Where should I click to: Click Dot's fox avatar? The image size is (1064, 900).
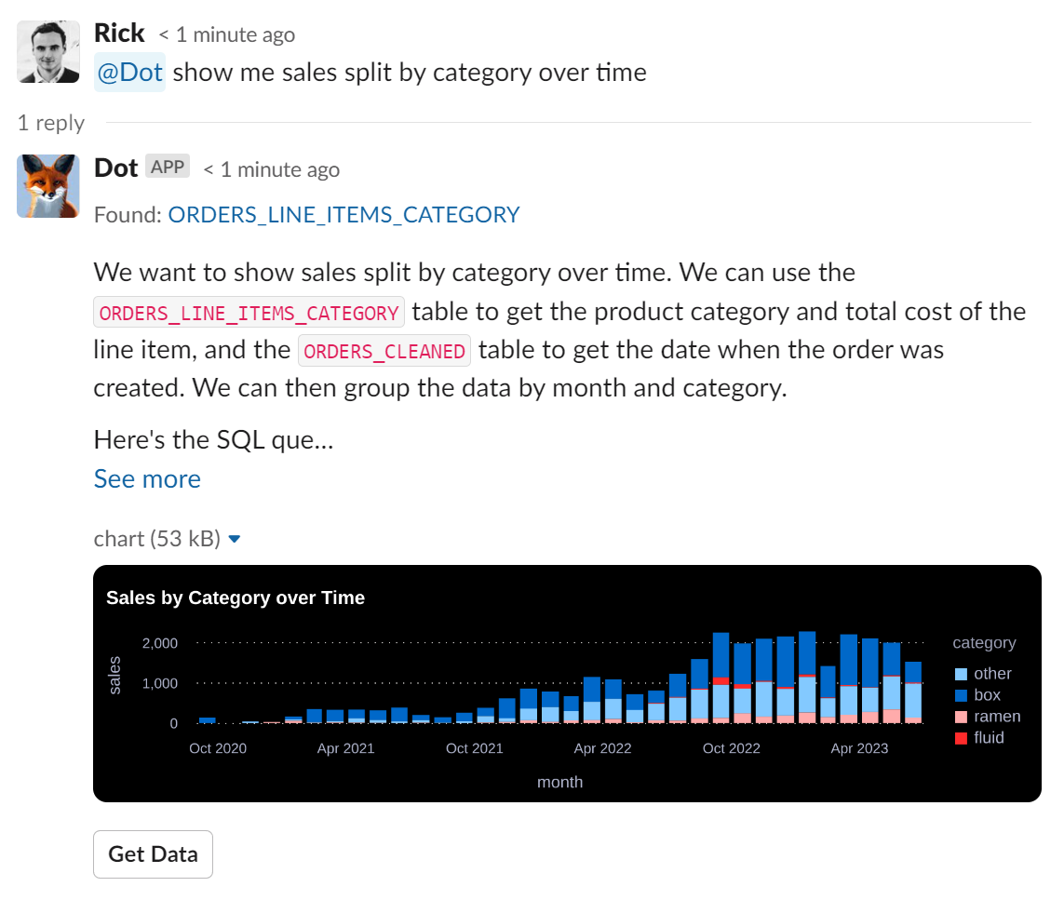click(x=47, y=186)
